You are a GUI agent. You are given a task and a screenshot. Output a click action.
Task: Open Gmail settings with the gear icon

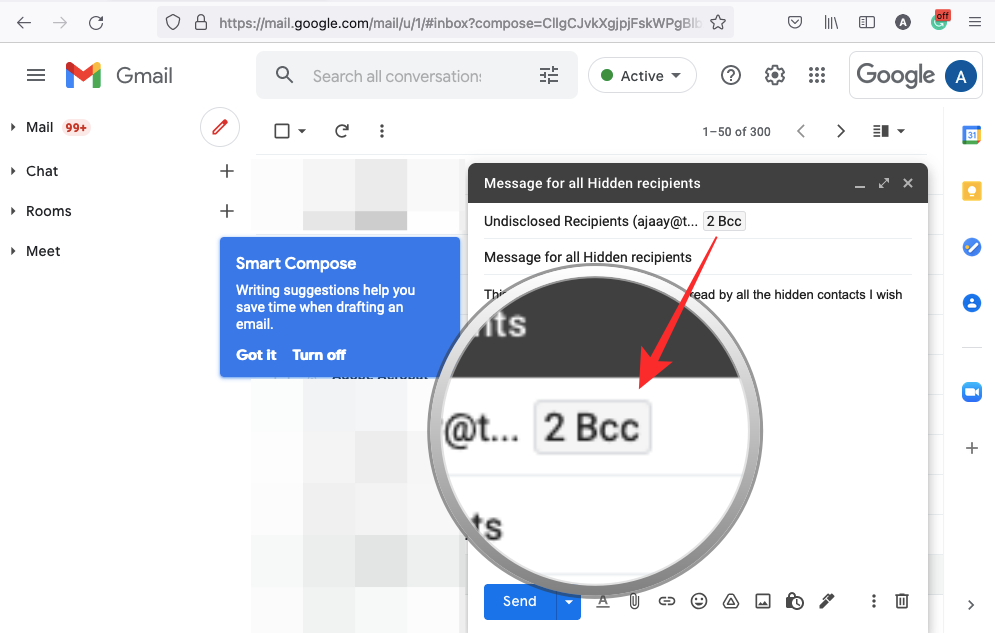pyautogui.click(x=774, y=75)
